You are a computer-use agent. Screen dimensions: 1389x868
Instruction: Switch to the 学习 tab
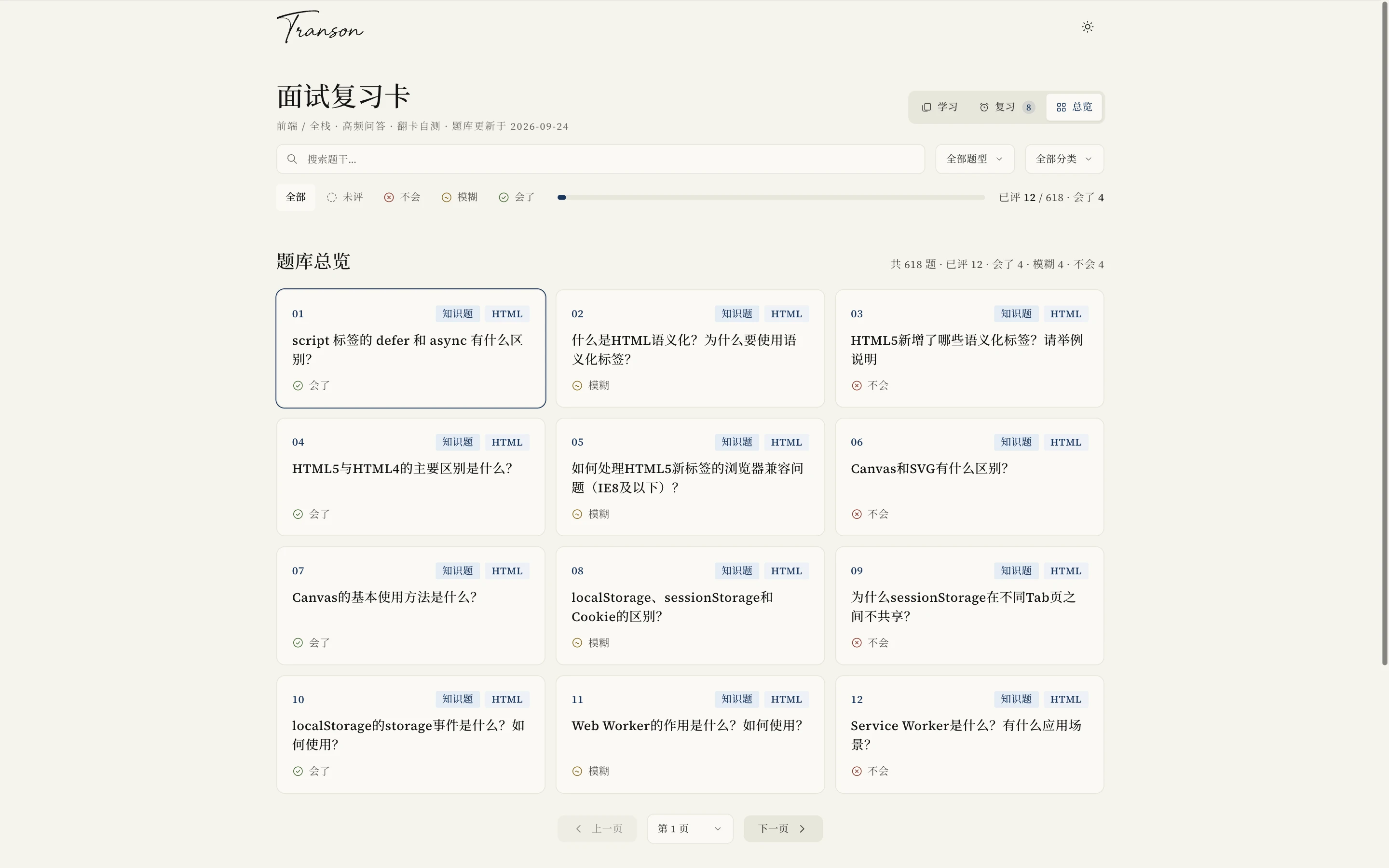(x=940, y=108)
